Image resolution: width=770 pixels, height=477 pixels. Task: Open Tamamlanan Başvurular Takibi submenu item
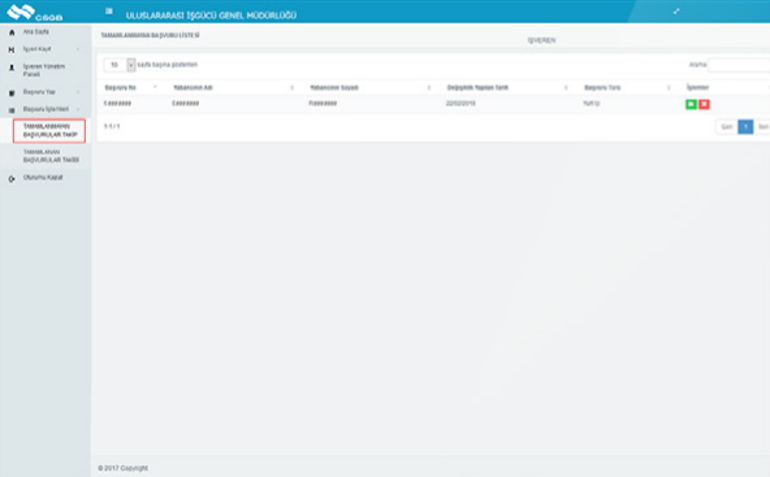[x=50, y=156]
